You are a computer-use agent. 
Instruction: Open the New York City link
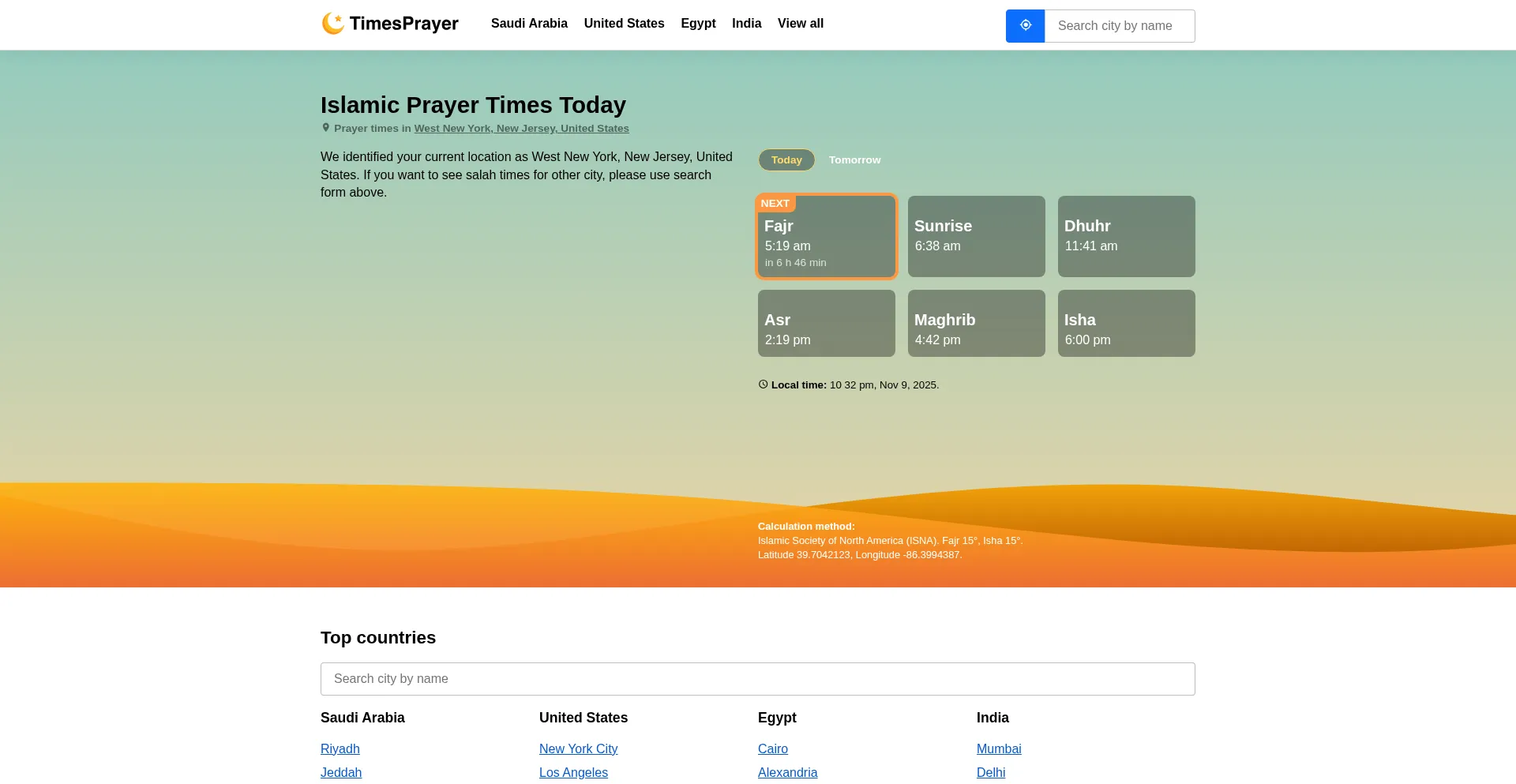coord(578,749)
